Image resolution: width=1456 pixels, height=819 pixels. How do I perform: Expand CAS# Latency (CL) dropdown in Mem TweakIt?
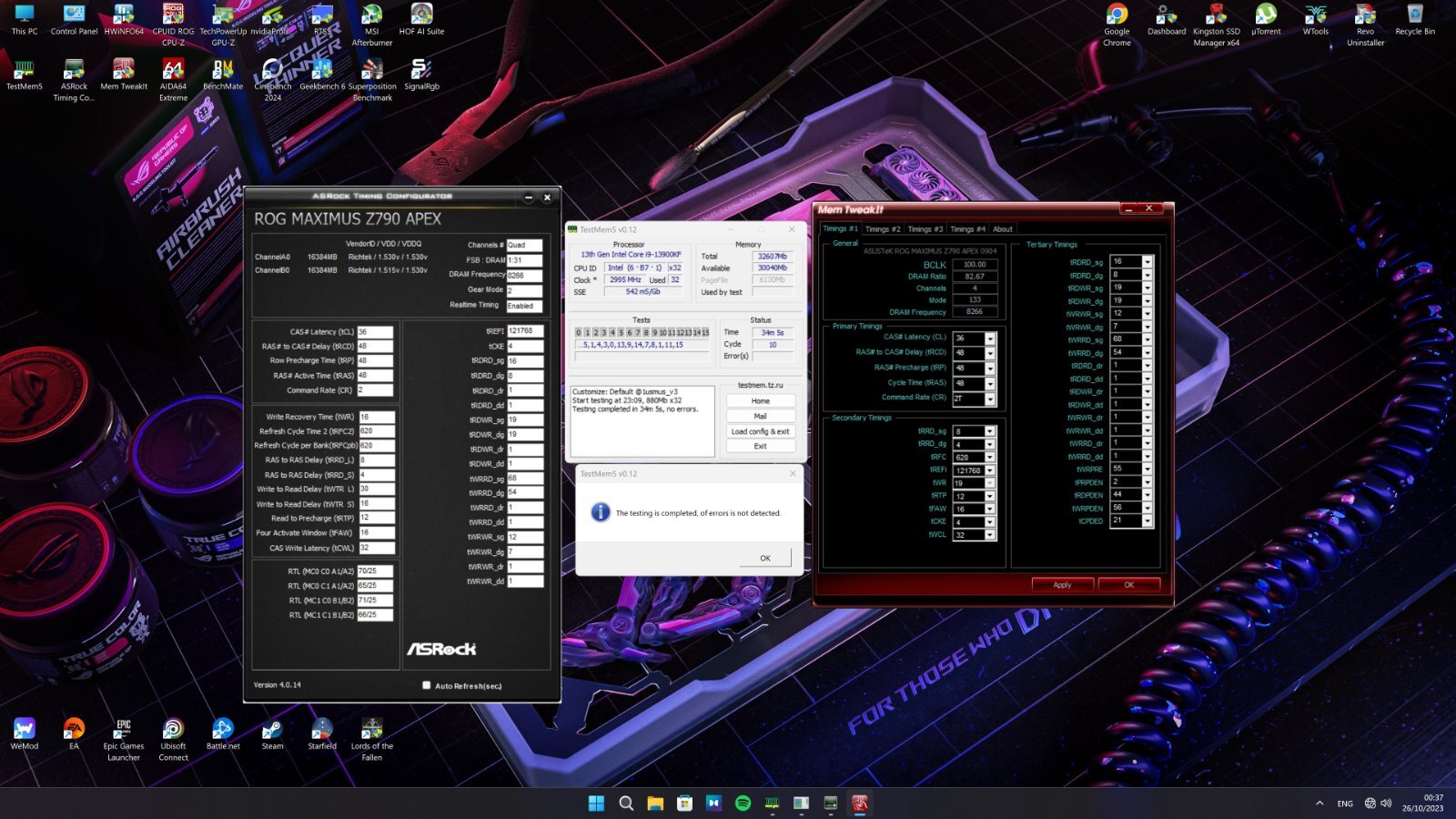(990, 338)
